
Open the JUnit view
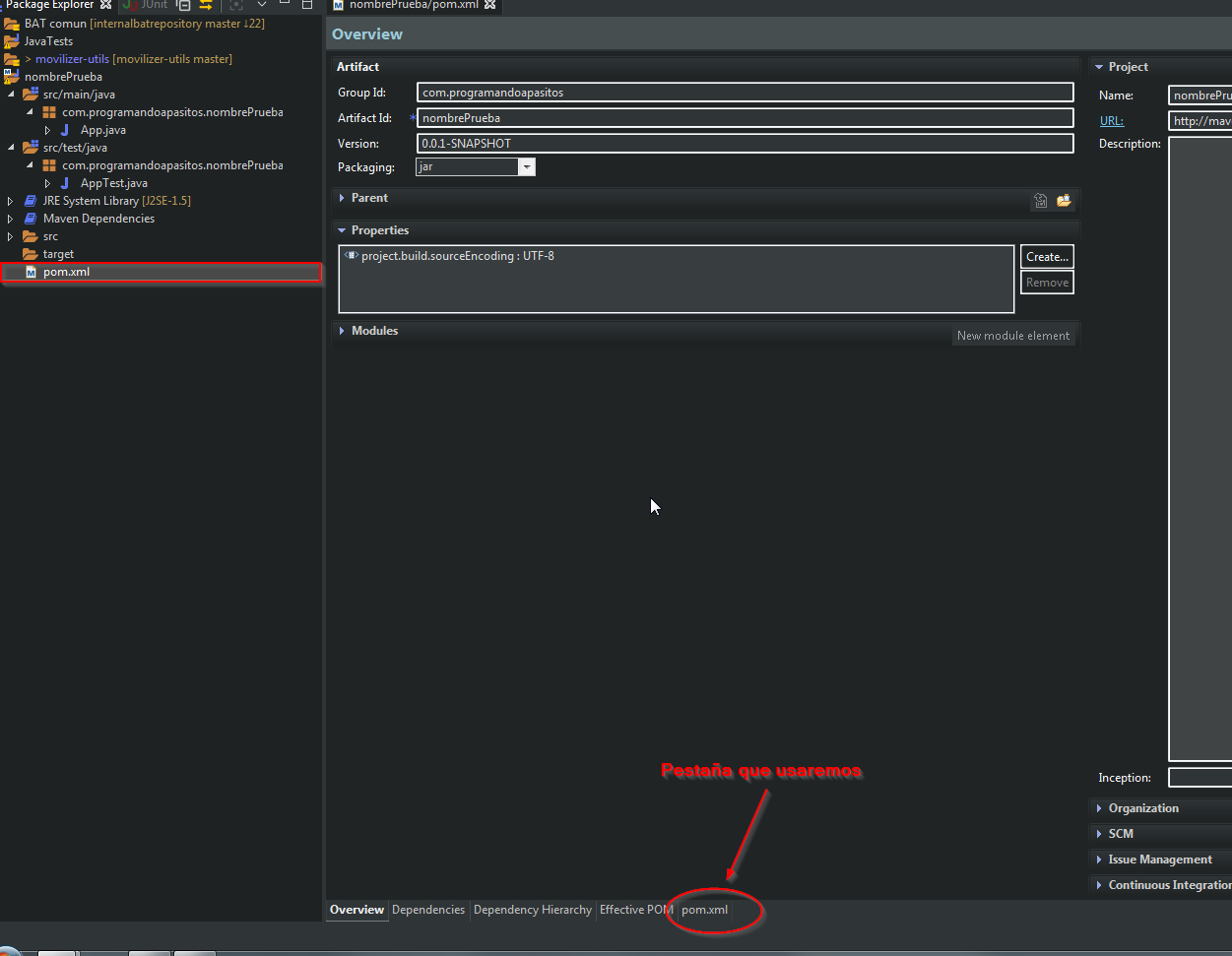click(148, 5)
